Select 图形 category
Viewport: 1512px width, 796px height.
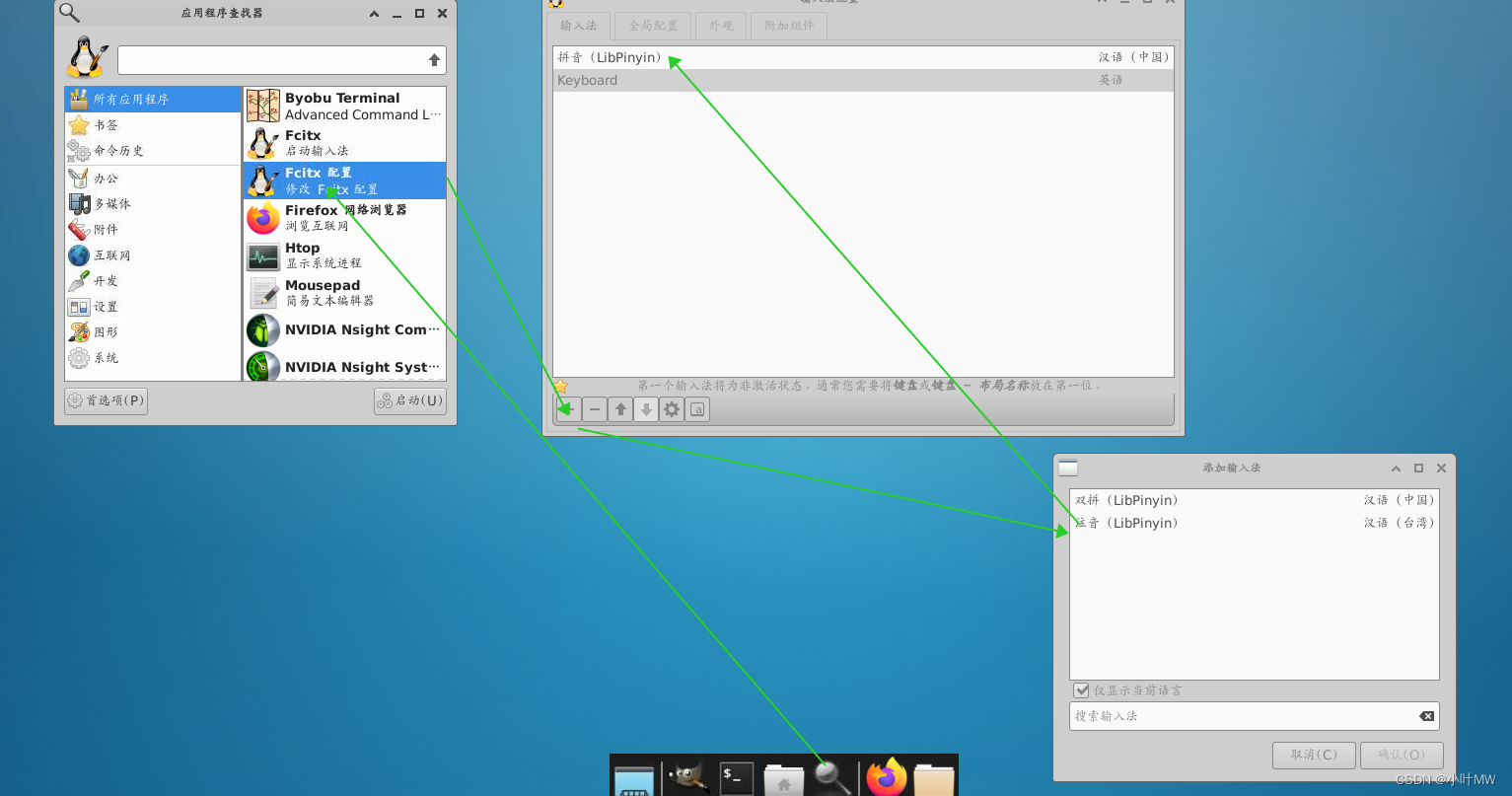pyautogui.click(x=153, y=332)
